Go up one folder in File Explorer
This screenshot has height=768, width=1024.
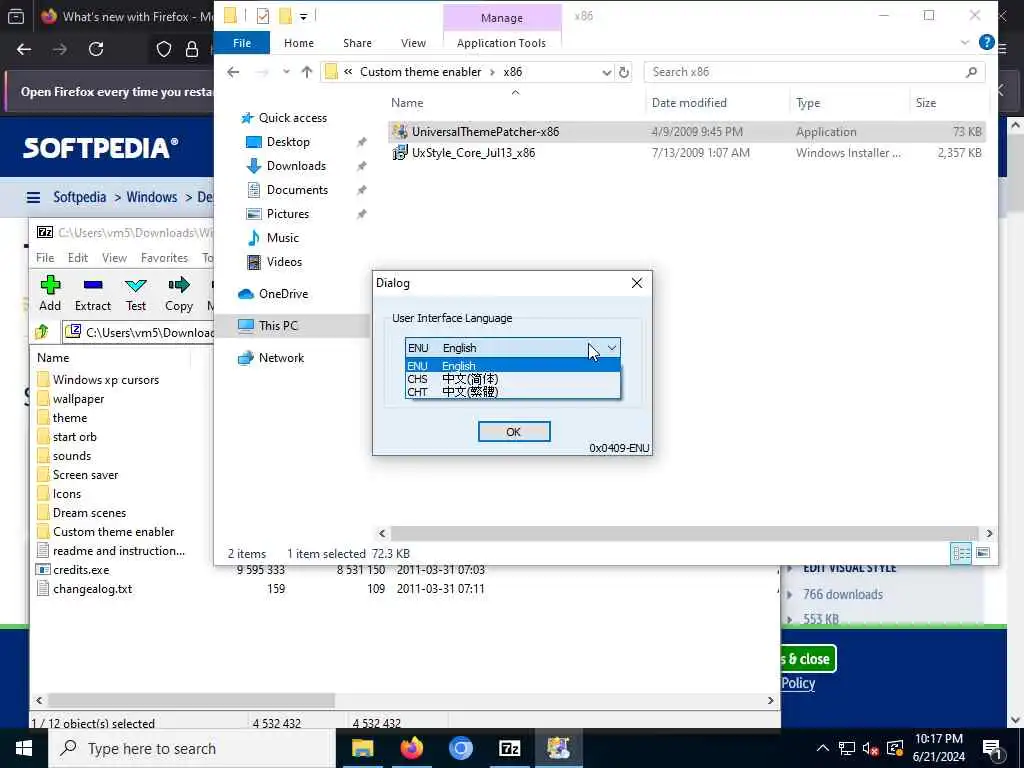(x=306, y=72)
